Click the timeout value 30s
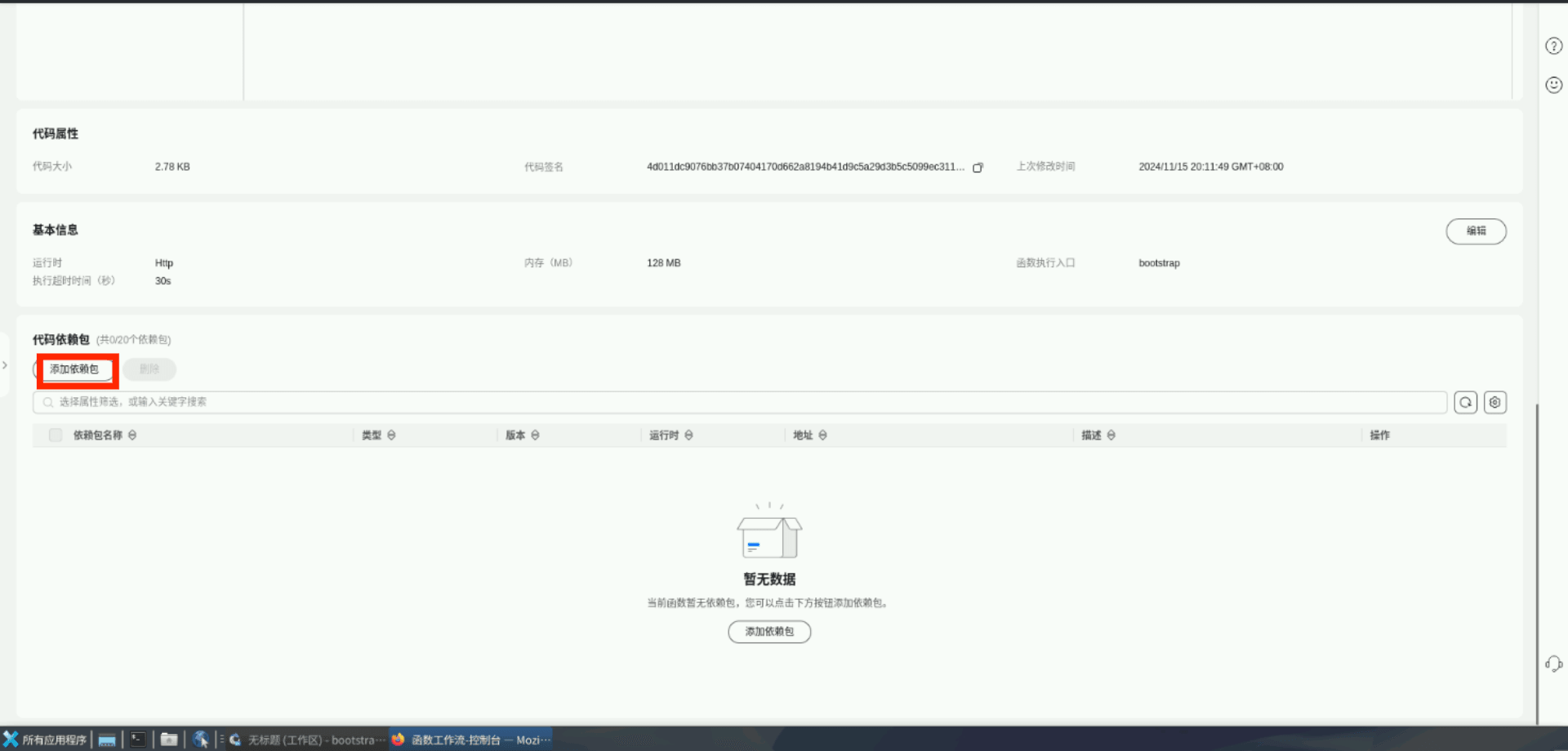This screenshot has height=751, width=1568. (163, 281)
